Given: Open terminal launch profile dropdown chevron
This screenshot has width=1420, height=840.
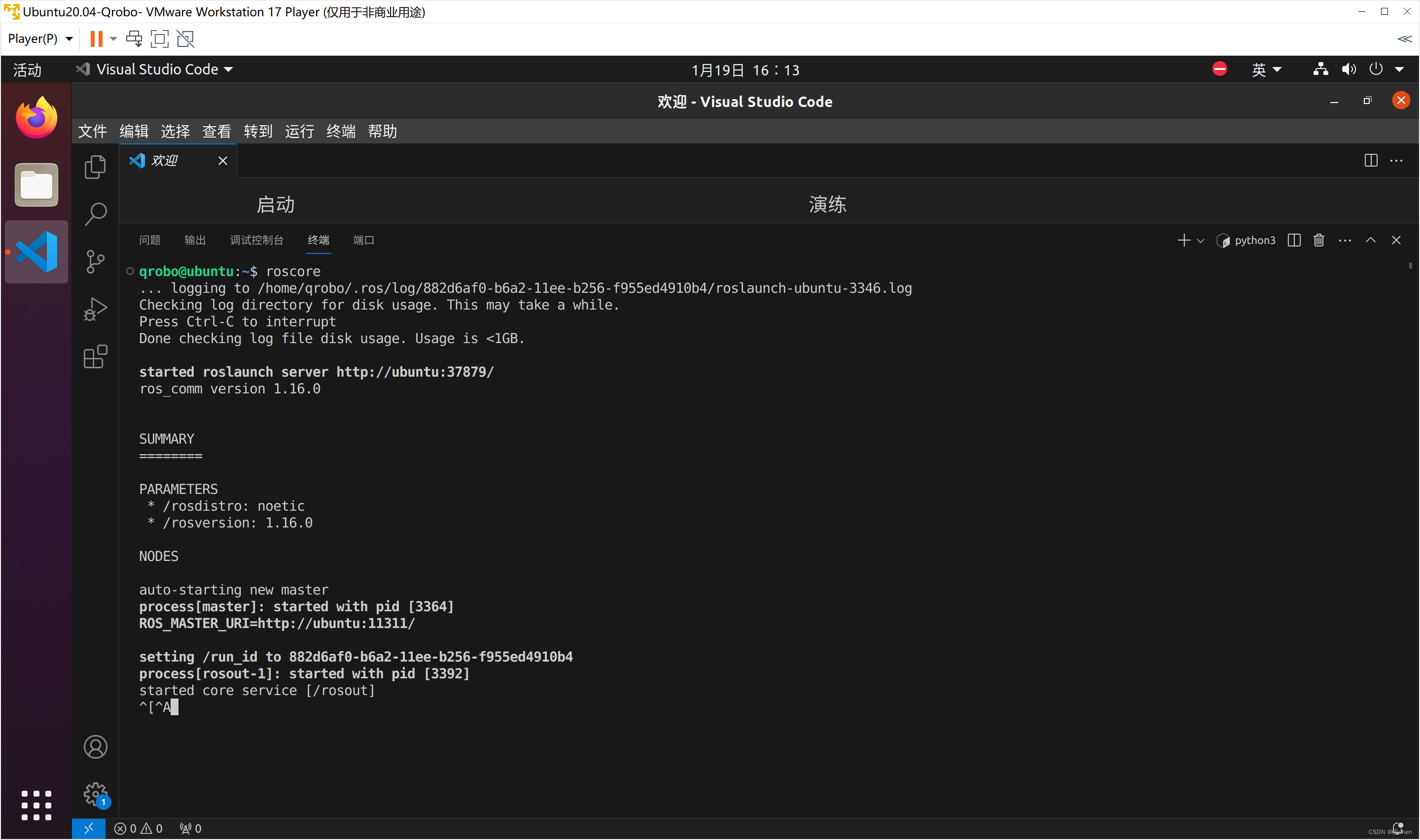Looking at the screenshot, I should click(x=1200, y=241).
